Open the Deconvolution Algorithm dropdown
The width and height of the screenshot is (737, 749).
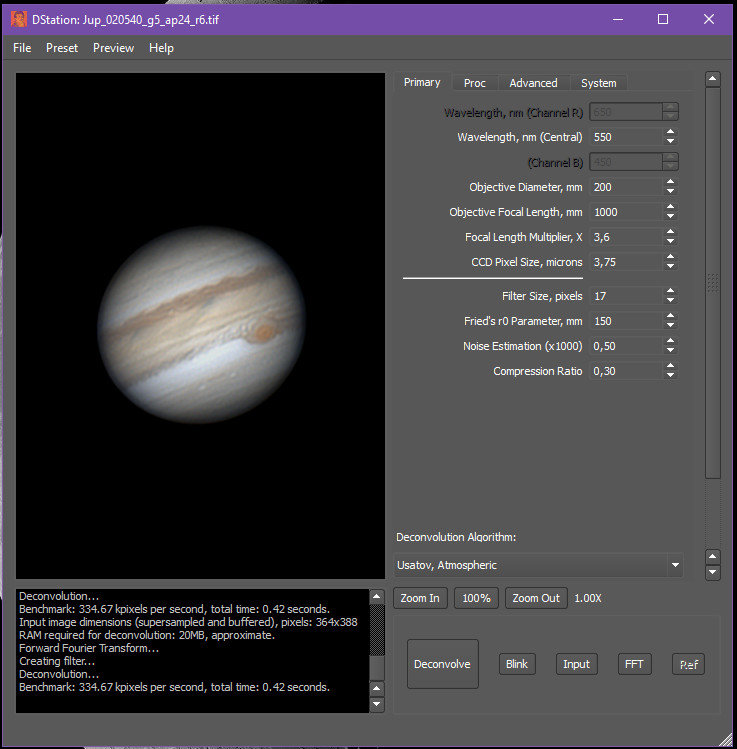point(538,565)
